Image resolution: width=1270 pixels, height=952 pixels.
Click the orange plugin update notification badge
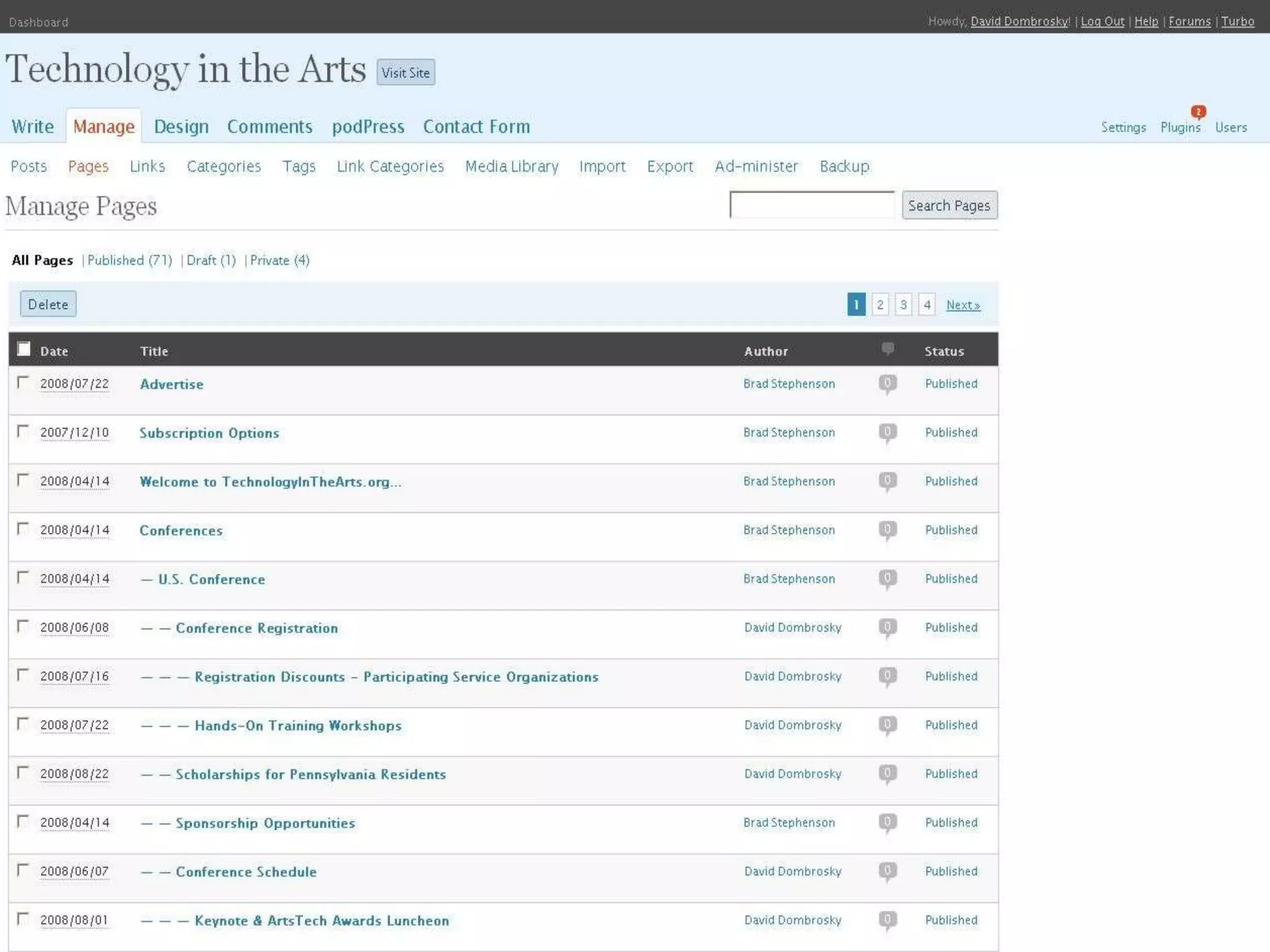click(1198, 112)
